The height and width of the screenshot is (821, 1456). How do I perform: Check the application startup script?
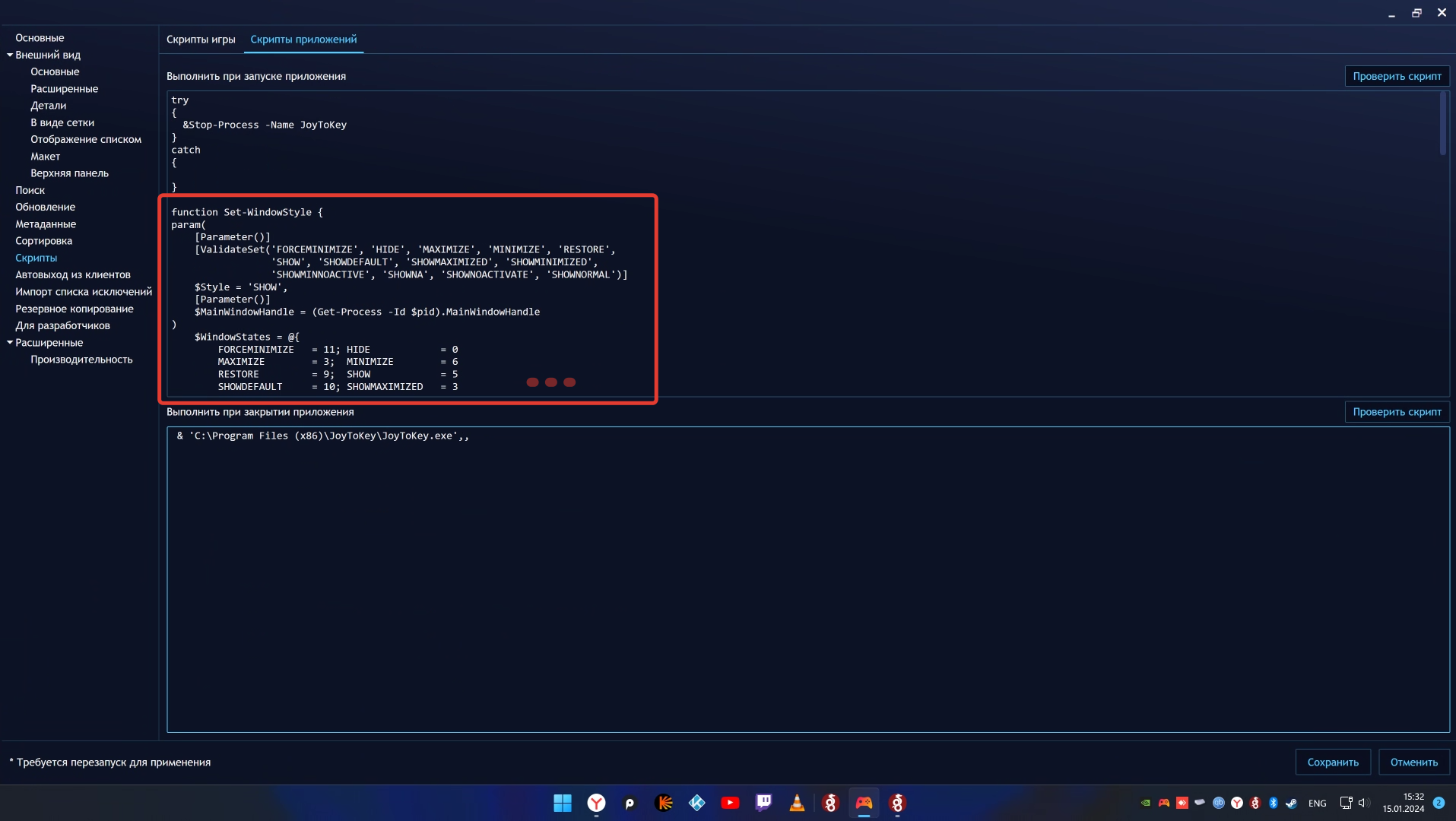coord(1397,76)
